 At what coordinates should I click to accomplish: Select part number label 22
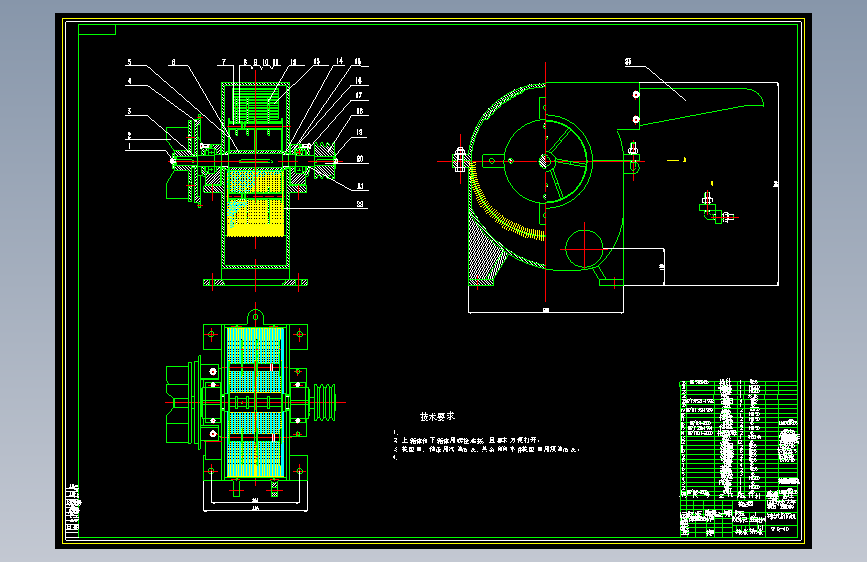point(360,204)
